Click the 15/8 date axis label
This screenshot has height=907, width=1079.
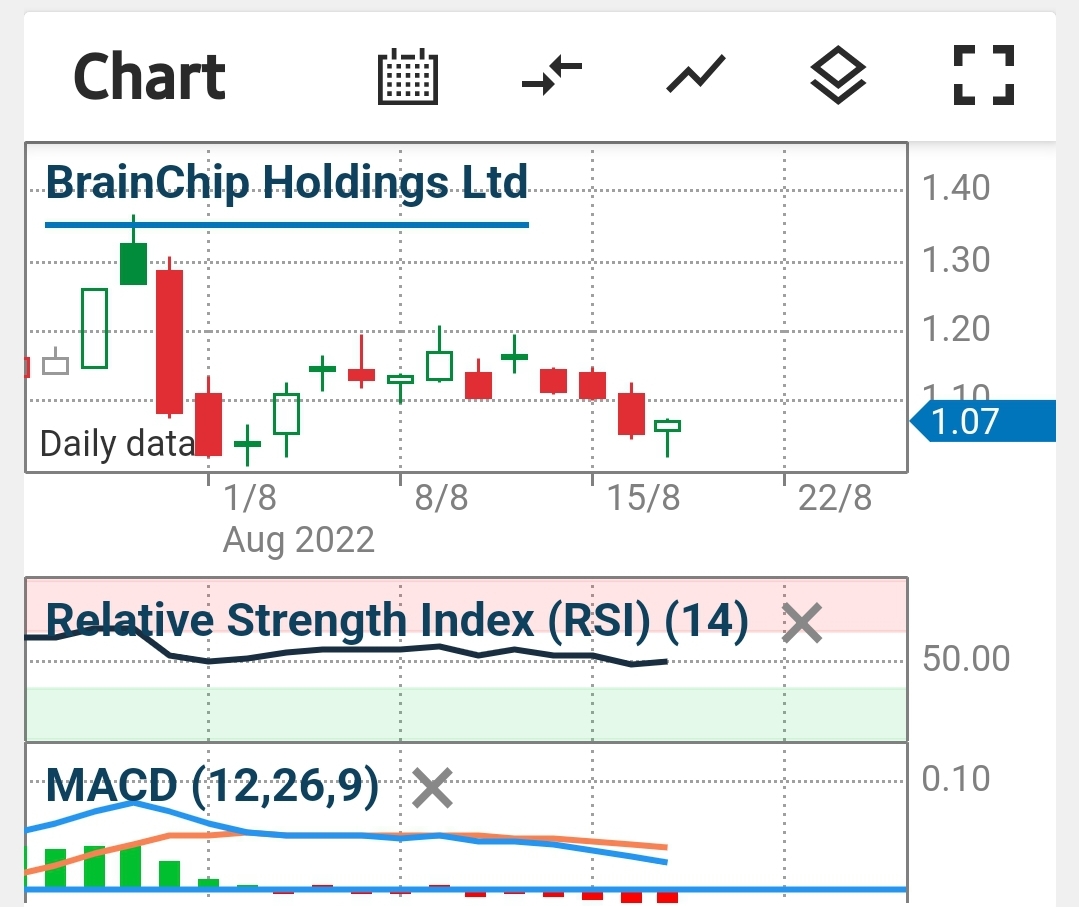(x=643, y=498)
